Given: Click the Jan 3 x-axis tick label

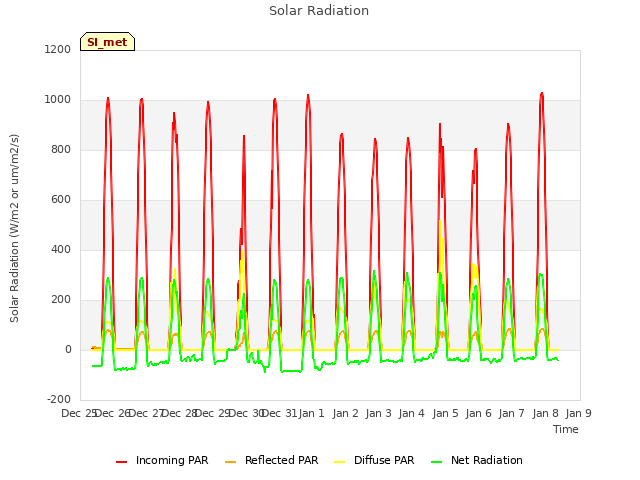Looking at the screenshot, I should pos(378,413).
